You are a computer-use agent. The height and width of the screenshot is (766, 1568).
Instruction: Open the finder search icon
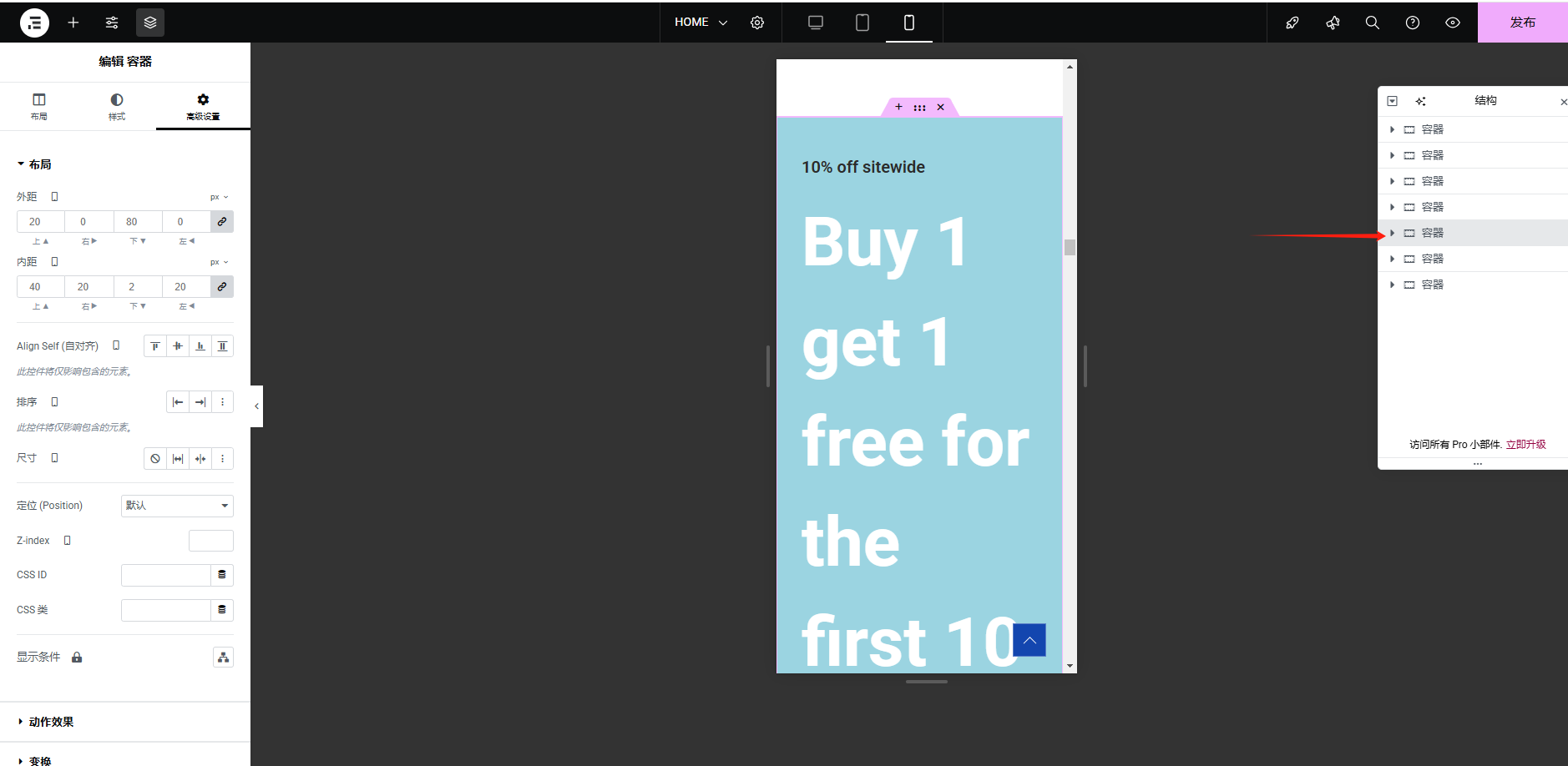point(1372,23)
